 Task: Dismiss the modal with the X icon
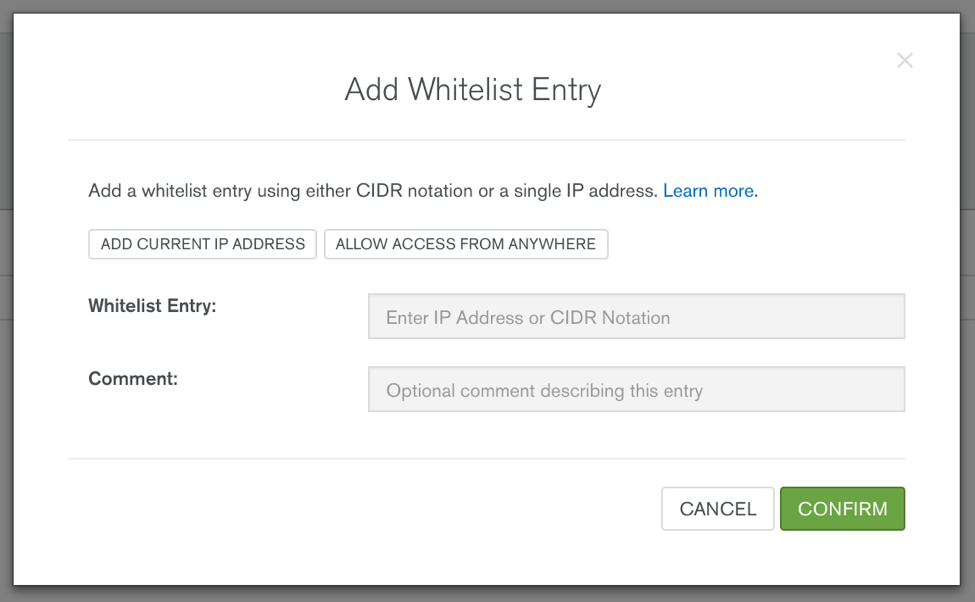tap(905, 60)
